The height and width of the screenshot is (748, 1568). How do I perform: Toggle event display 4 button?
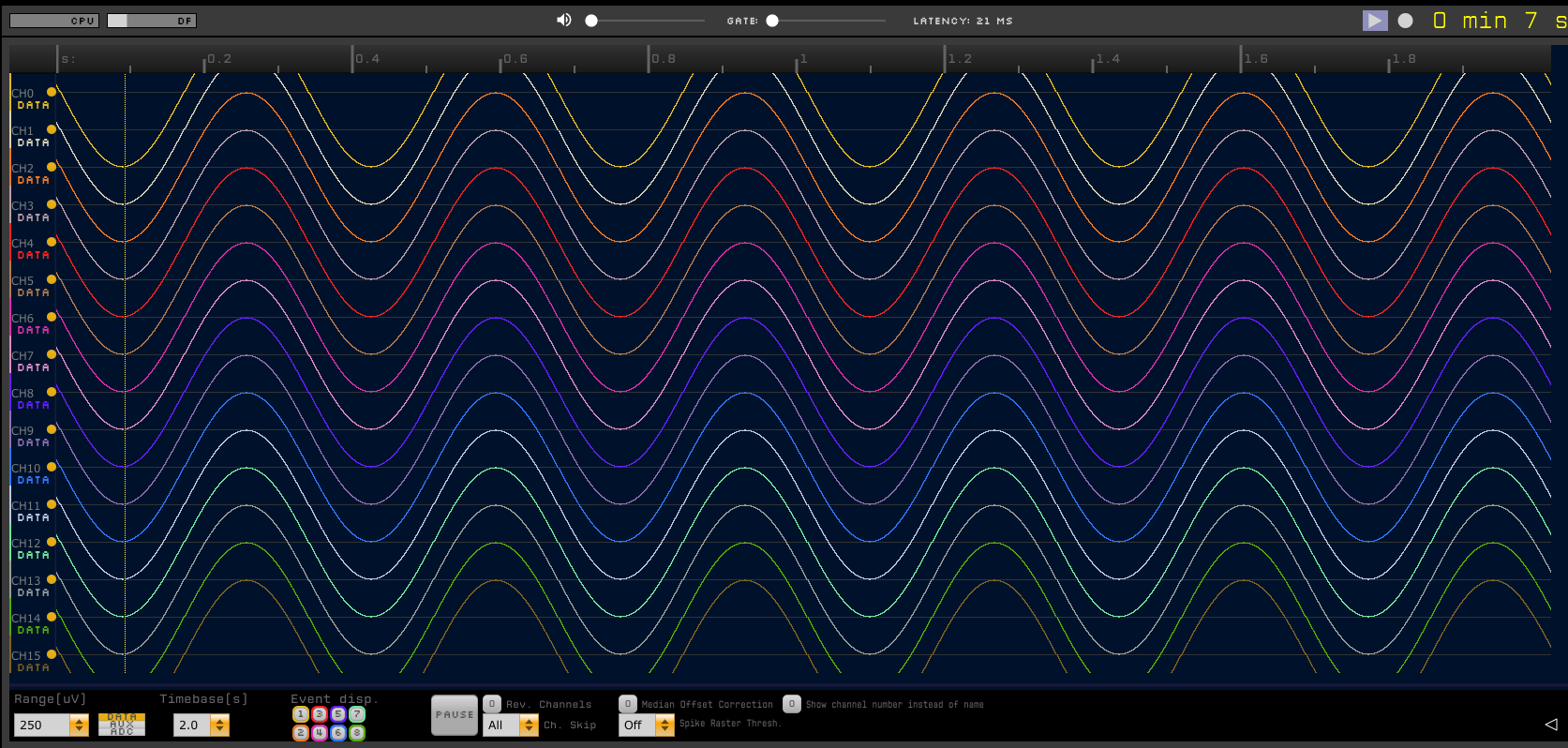[320, 733]
